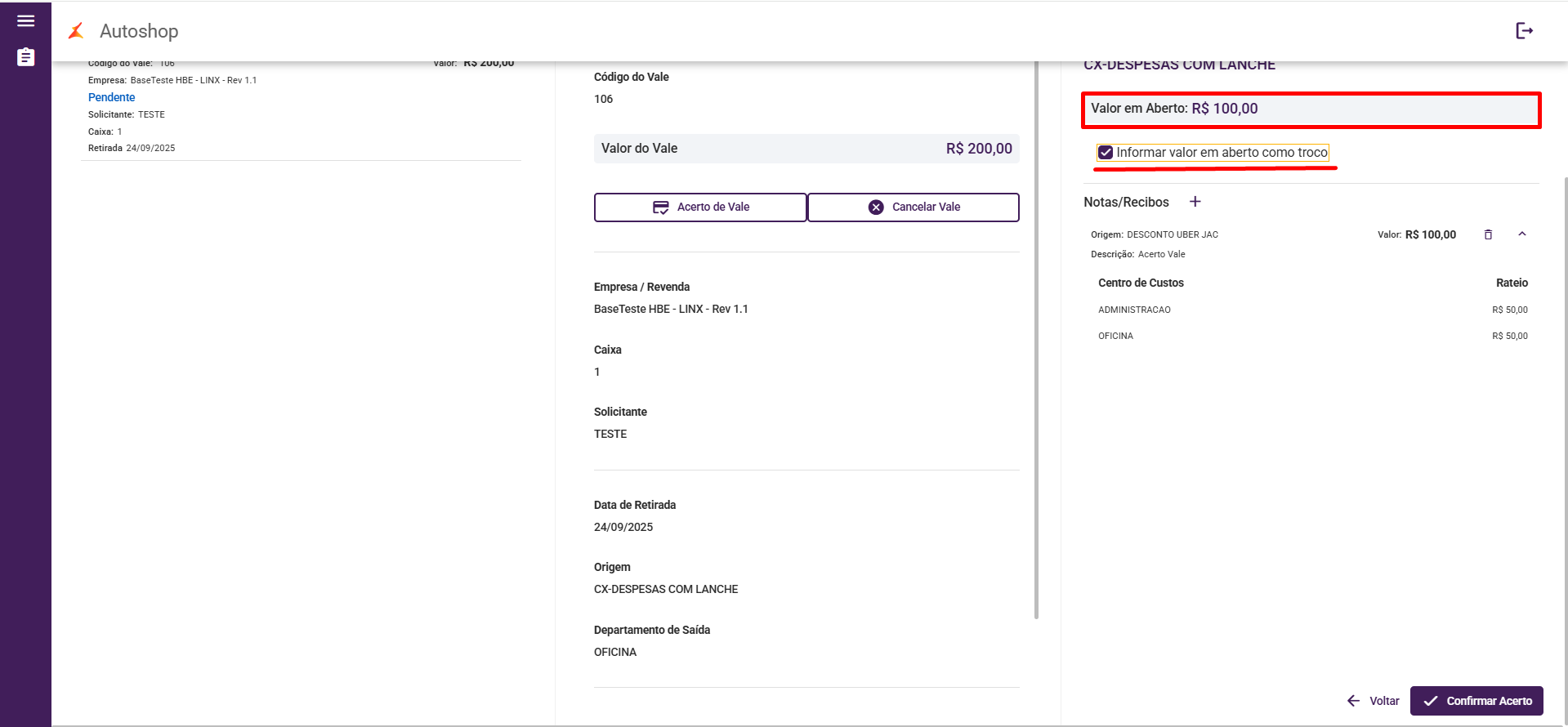1568x727 pixels.
Task: Click the Autoshop logo icon
Action: [76, 31]
